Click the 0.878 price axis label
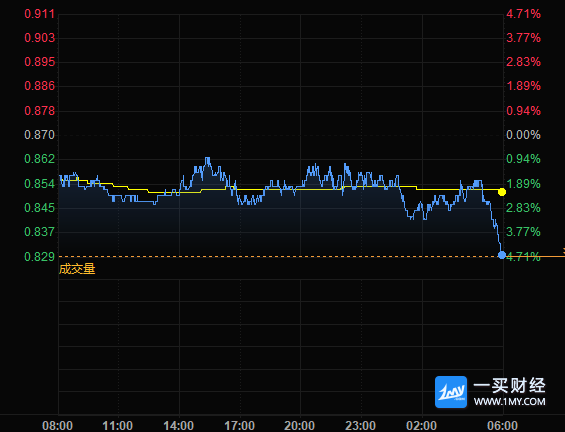The width and height of the screenshot is (565, 432). pyautogui.click(x=39, y=111)
